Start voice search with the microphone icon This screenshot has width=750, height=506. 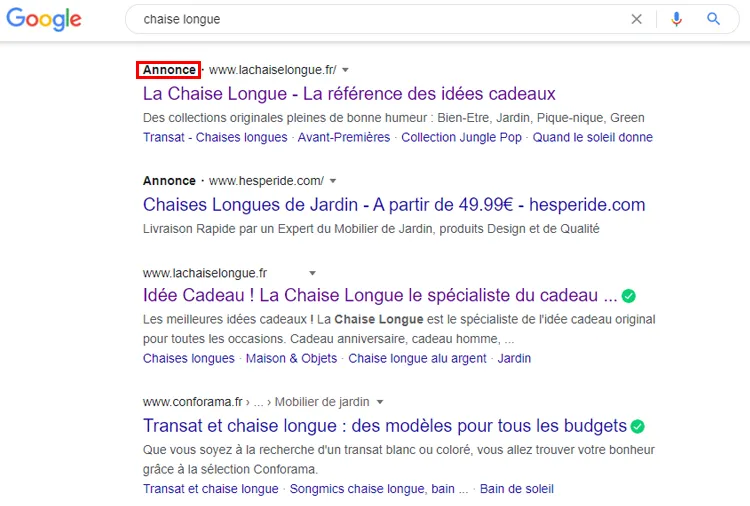tap(676, 19)
